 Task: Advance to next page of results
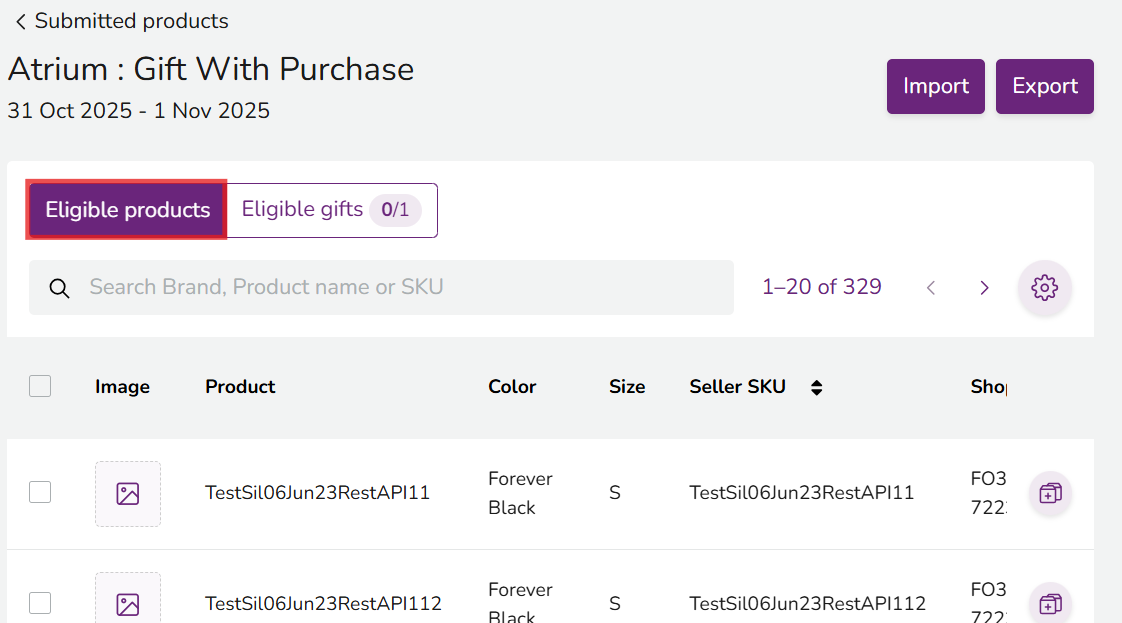984,288
